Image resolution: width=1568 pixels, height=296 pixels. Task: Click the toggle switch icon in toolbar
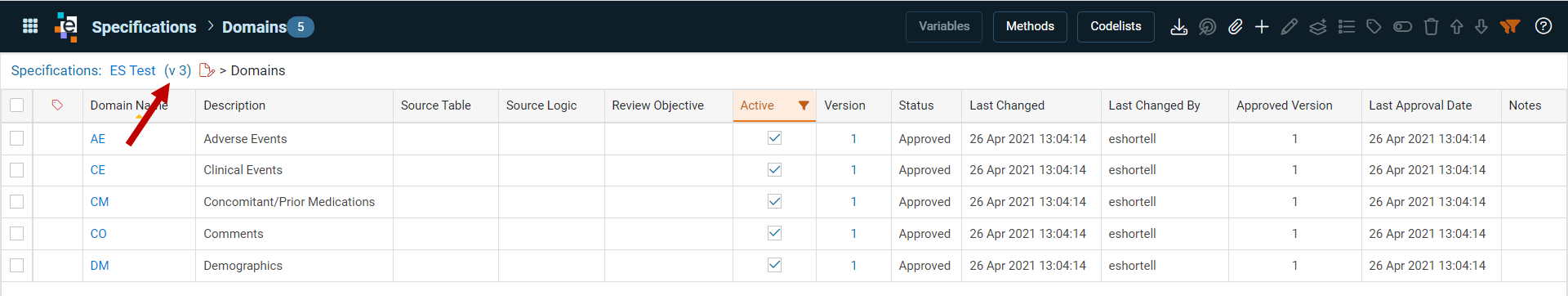coord(1402,27)
